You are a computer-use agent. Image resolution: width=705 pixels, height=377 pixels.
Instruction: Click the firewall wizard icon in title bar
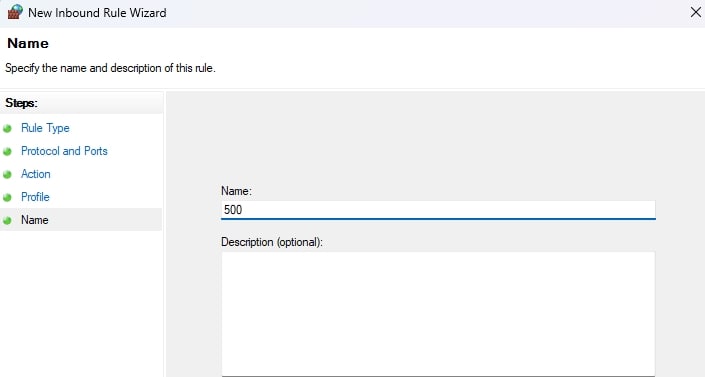click(15, 12)
